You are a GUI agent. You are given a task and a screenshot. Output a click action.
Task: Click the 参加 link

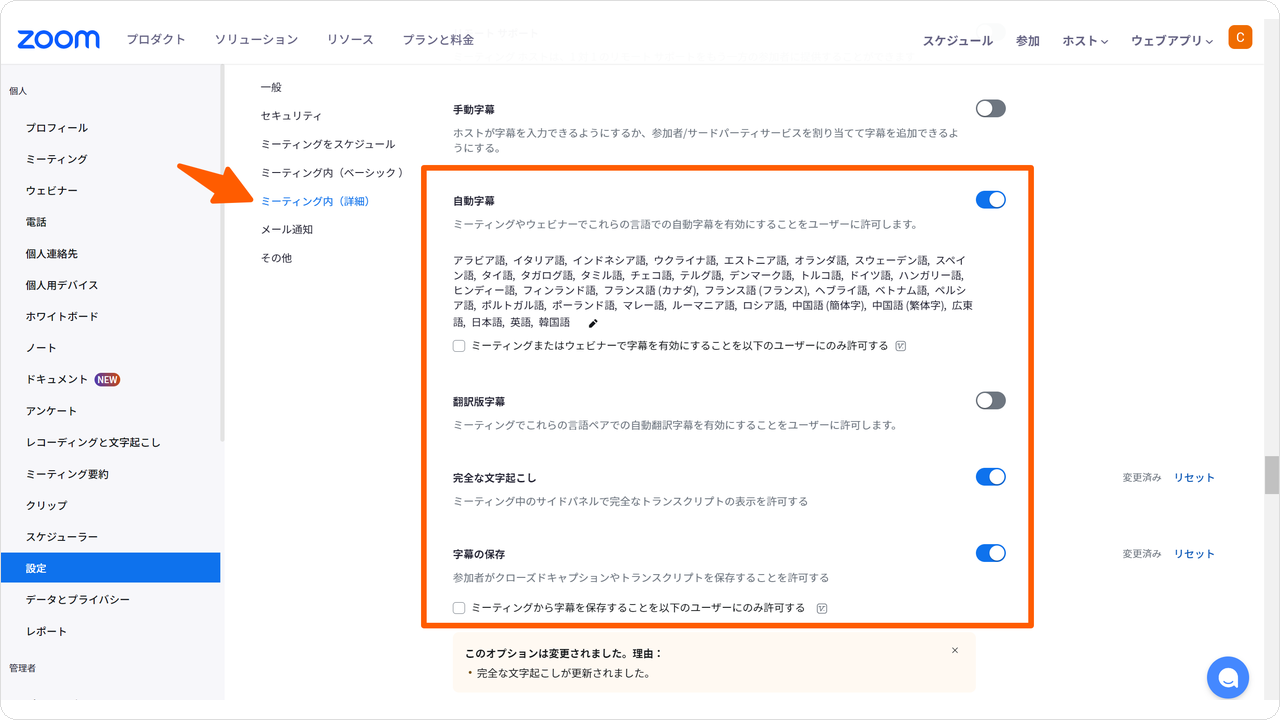[1028, 41]
